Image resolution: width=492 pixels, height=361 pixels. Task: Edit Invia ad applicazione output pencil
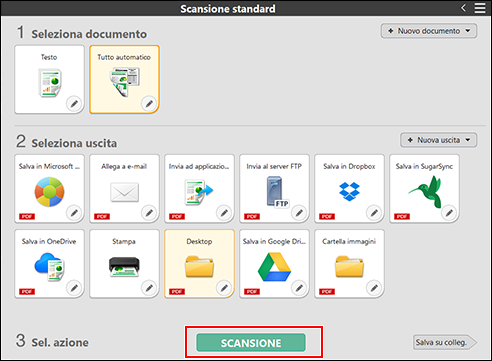224,212
